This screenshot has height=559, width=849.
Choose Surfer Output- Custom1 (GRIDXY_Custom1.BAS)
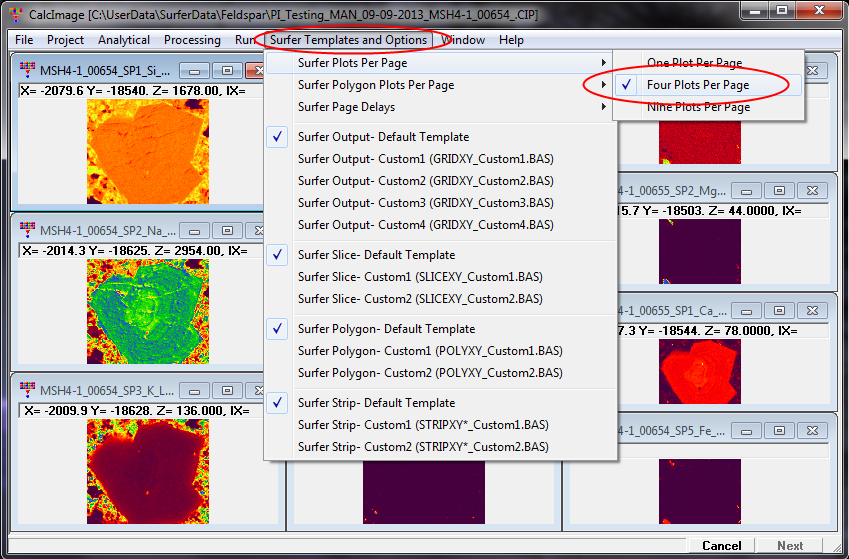[x=425, y=159]
